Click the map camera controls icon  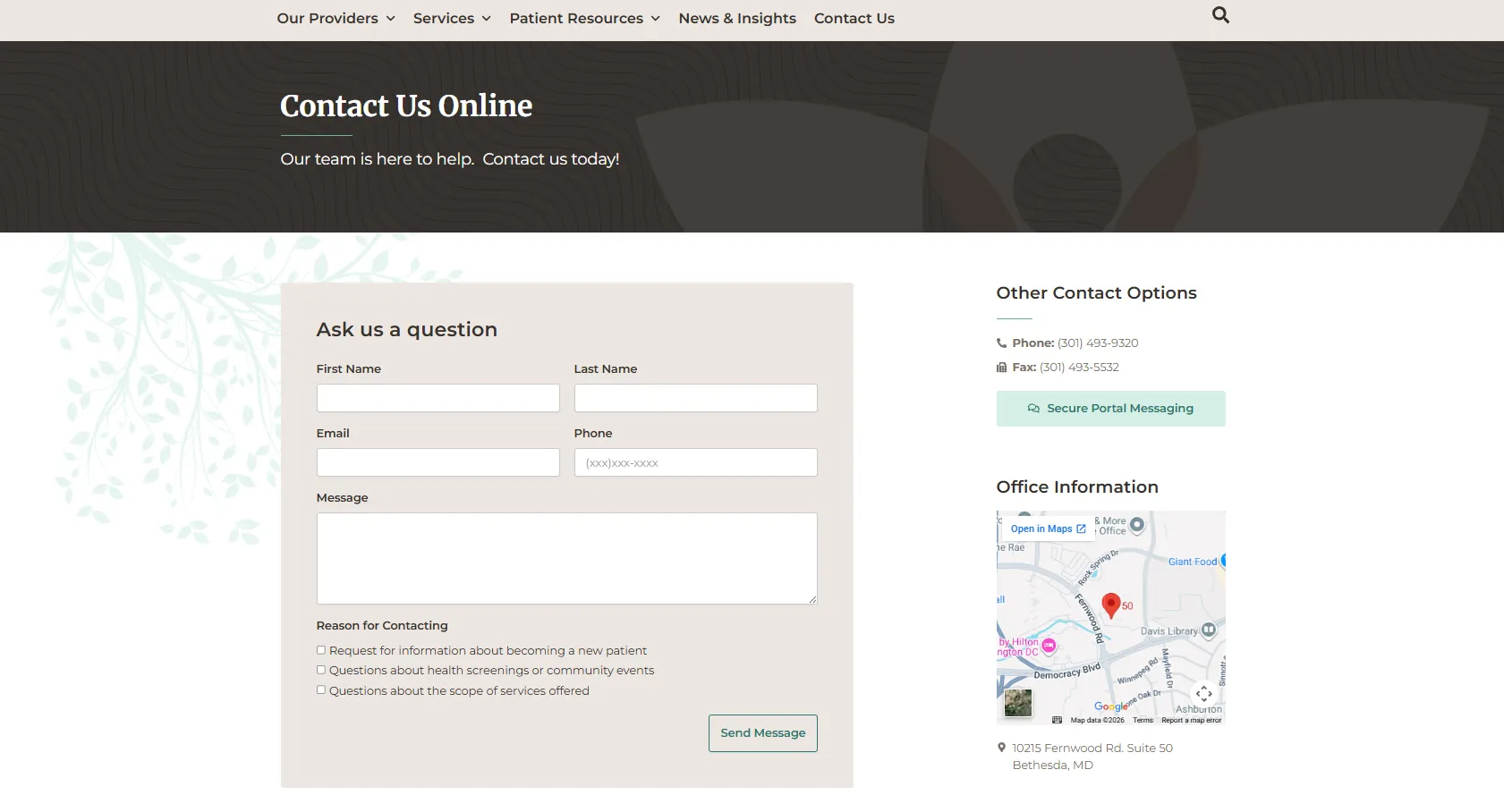pos(1204,693)
